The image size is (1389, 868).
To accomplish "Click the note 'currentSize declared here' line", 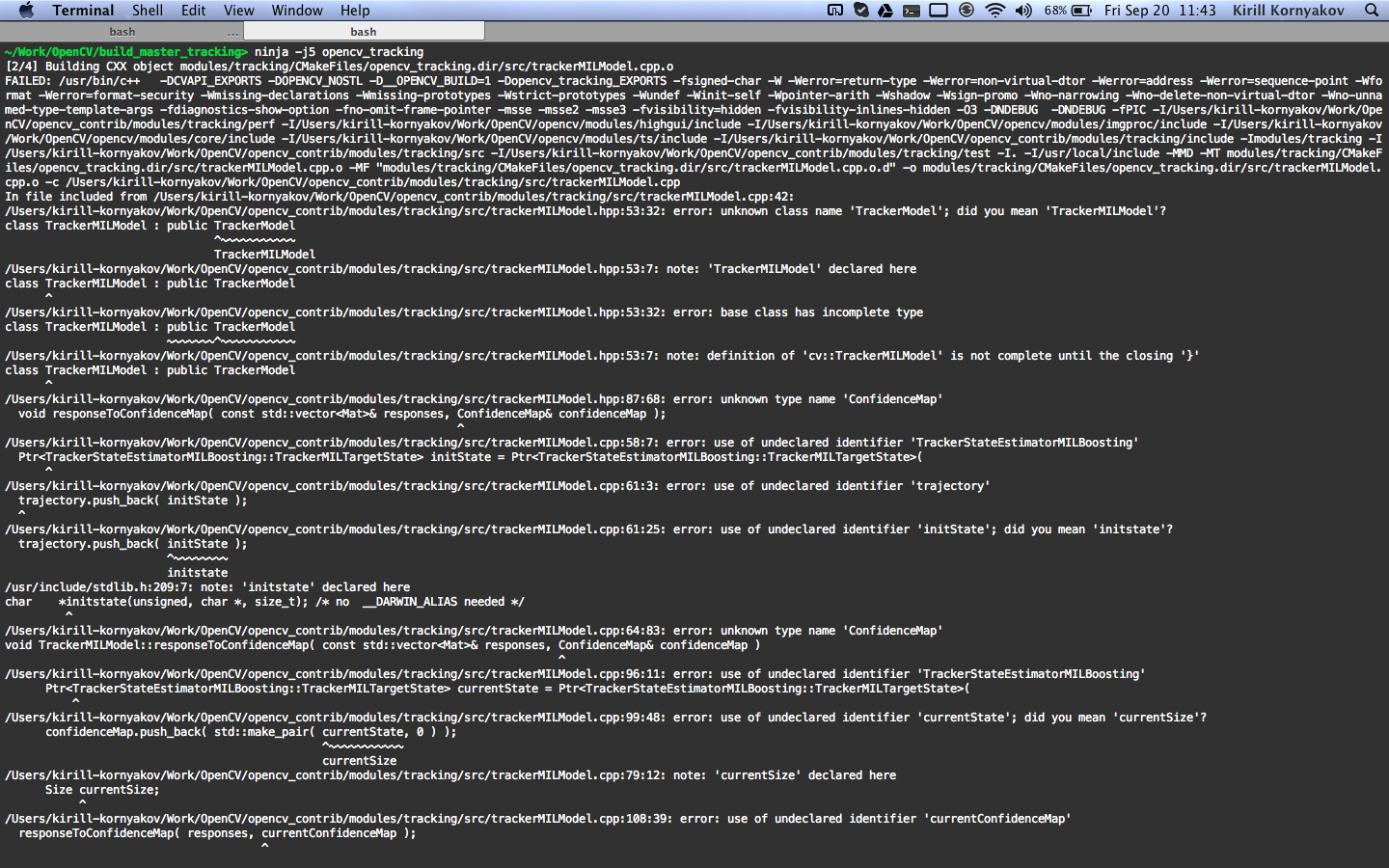I will [450, 775].
